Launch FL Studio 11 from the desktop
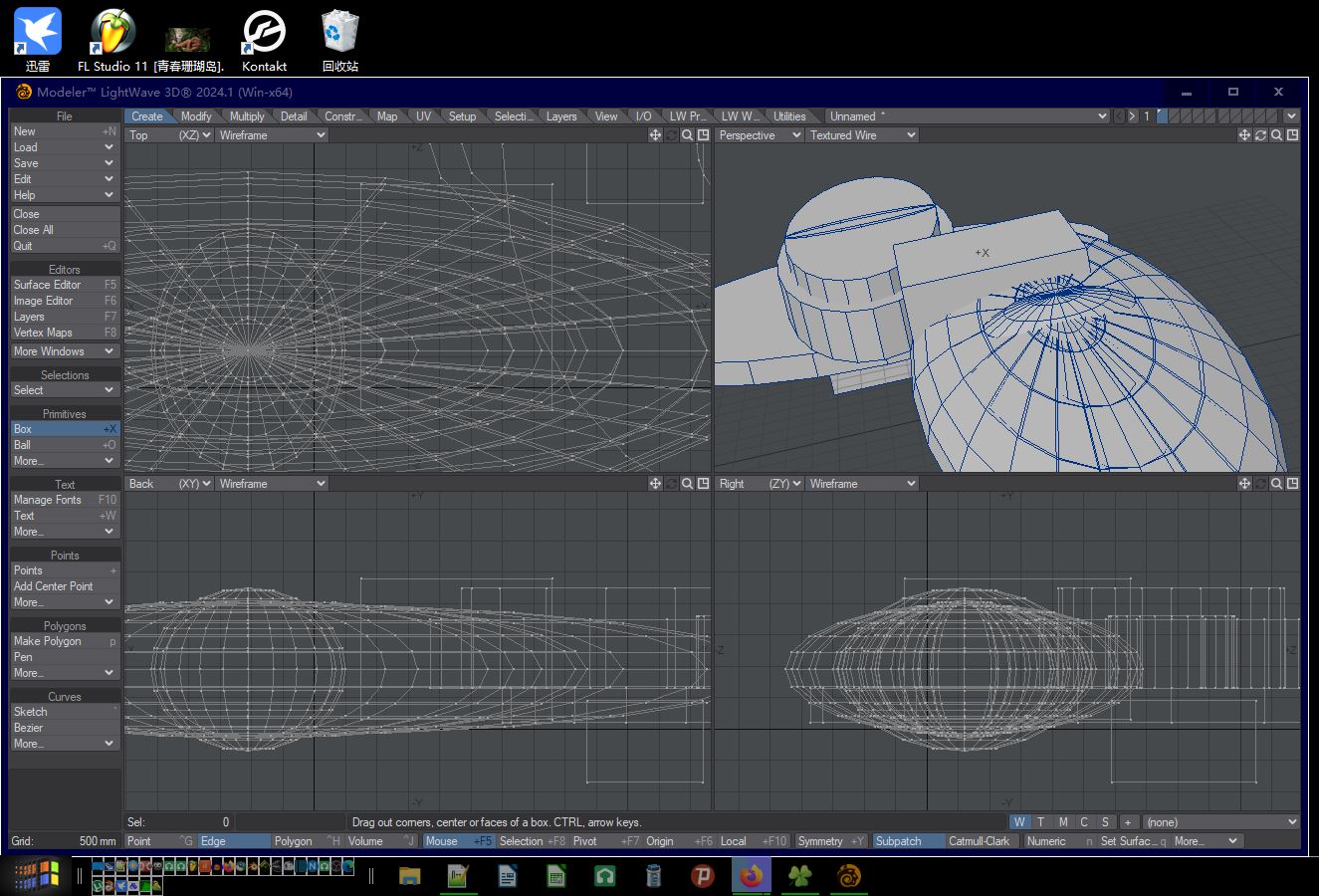 point(111,30)
